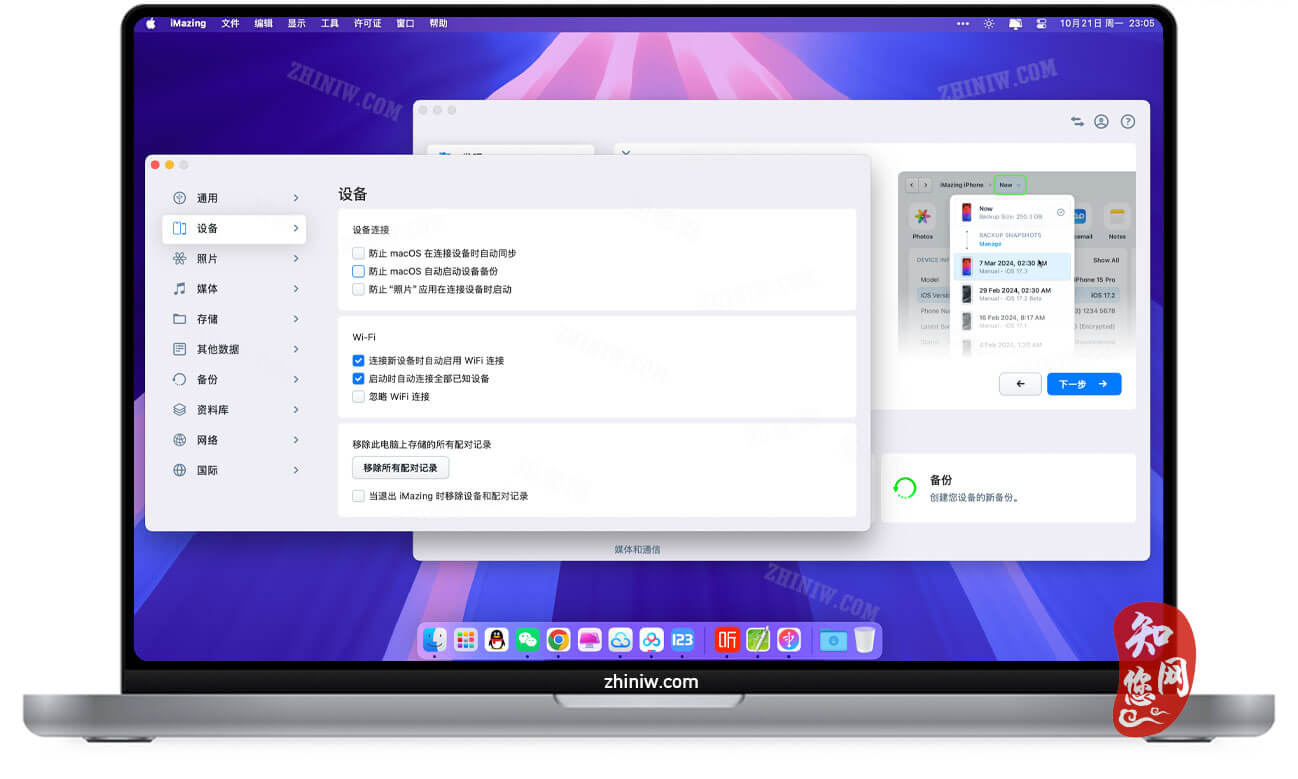Open the Trash in the Dock
1298x779 pixels.
(x=864, y=640)
